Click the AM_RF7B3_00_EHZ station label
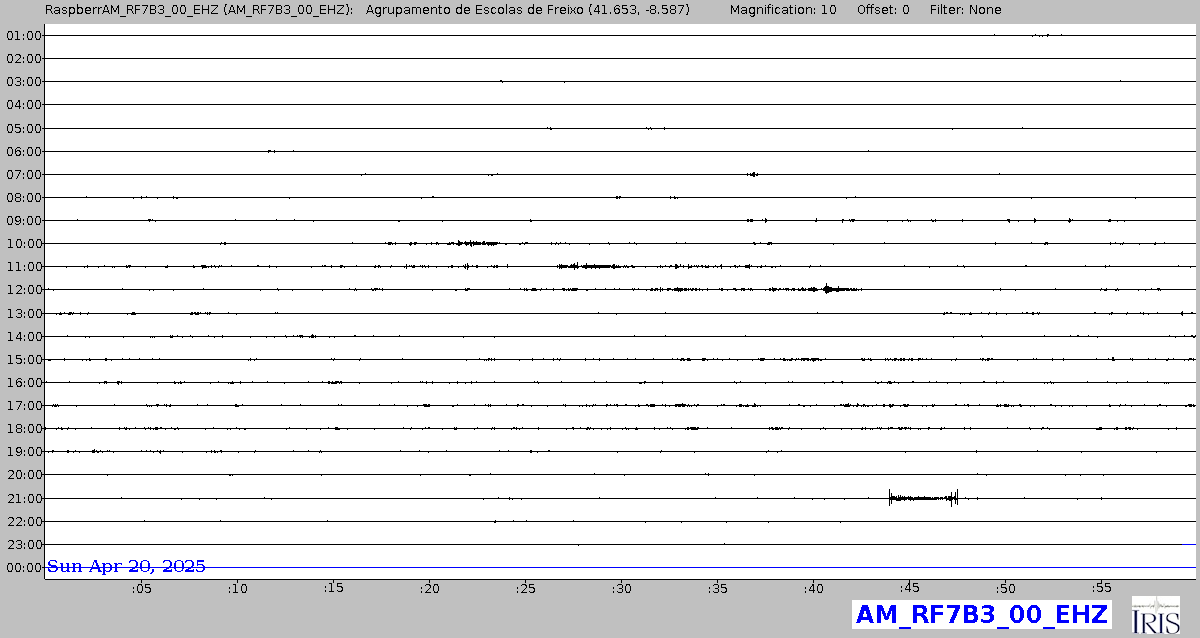 (x=982, y=614)
